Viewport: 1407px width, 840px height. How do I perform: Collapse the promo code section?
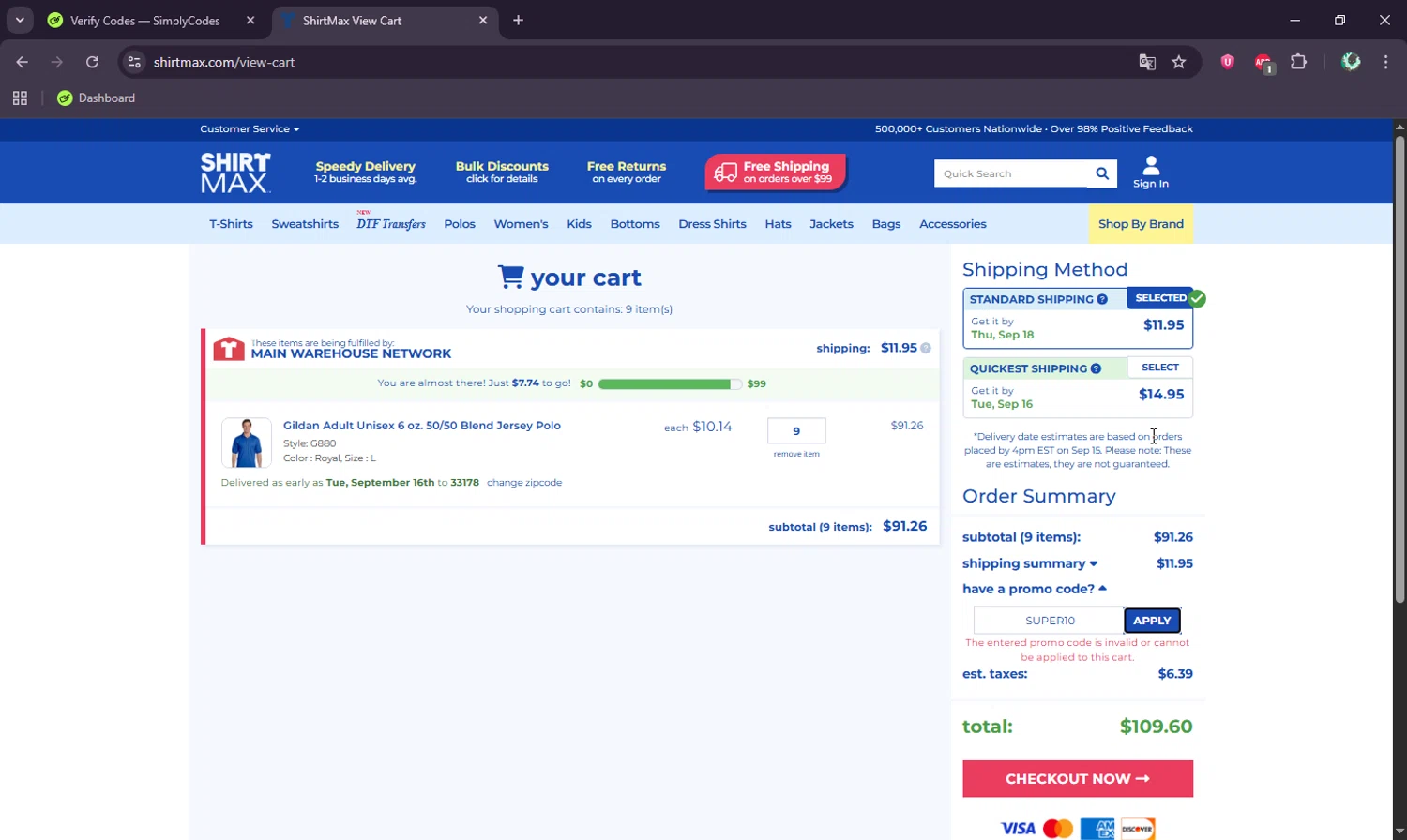1035,589
